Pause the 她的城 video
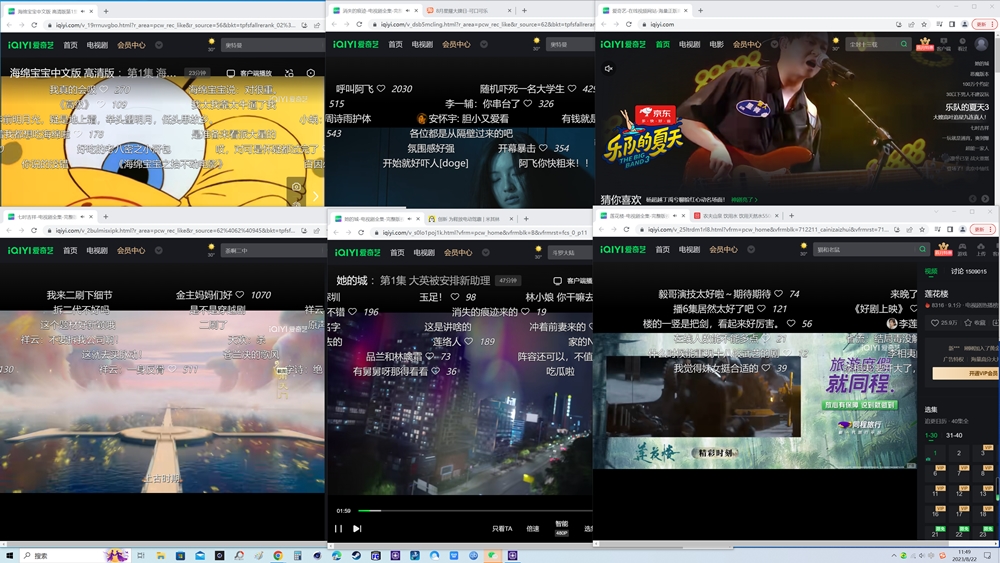This screenshot has width=1000, height=563. pyautogui.click(x=338, y=529)
